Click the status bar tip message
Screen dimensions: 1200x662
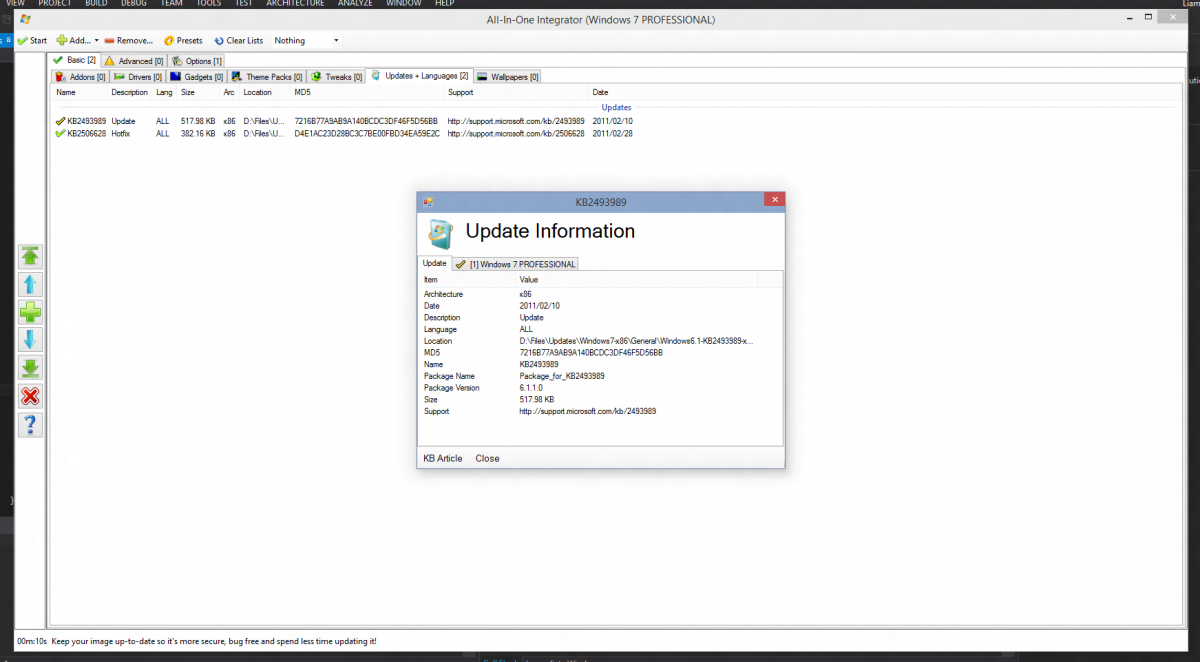point(214,641)
